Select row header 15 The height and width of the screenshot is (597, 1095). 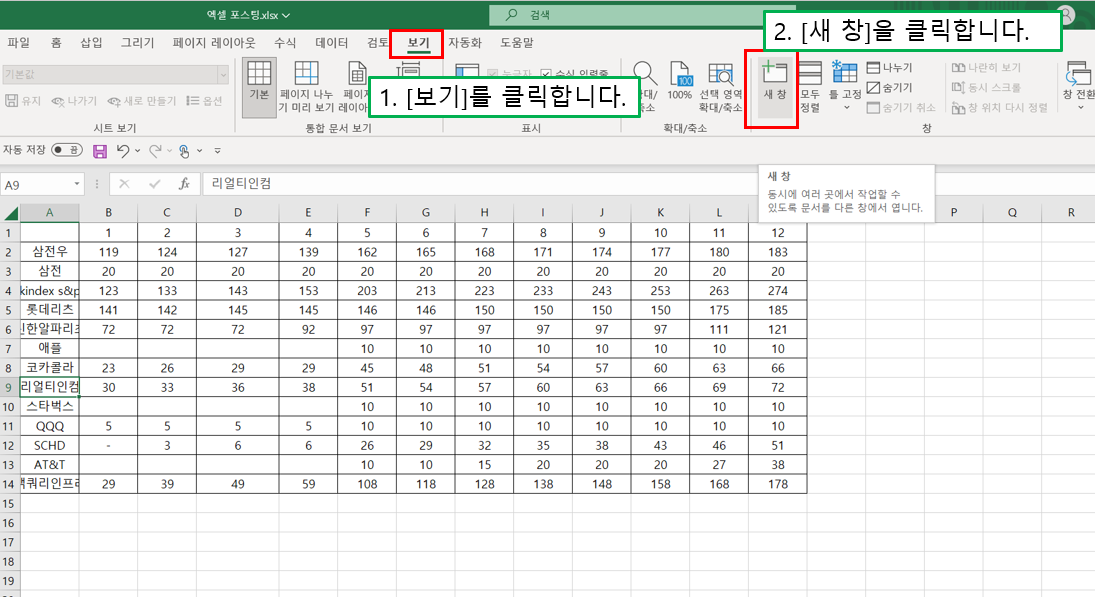[9, 503]
